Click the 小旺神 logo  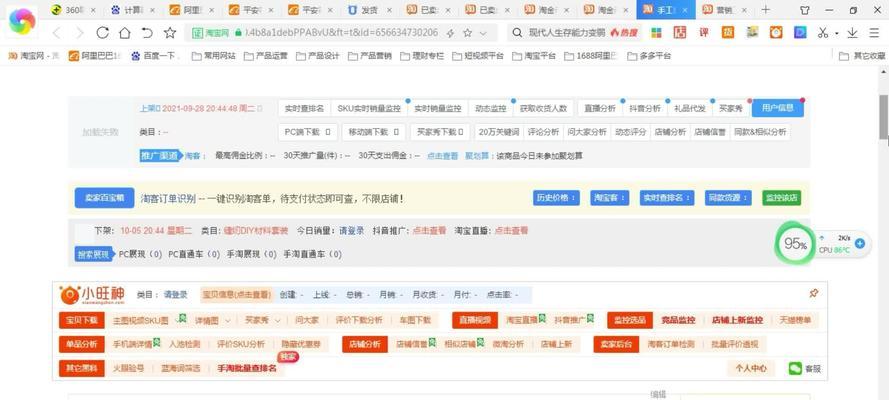[91, 295]
